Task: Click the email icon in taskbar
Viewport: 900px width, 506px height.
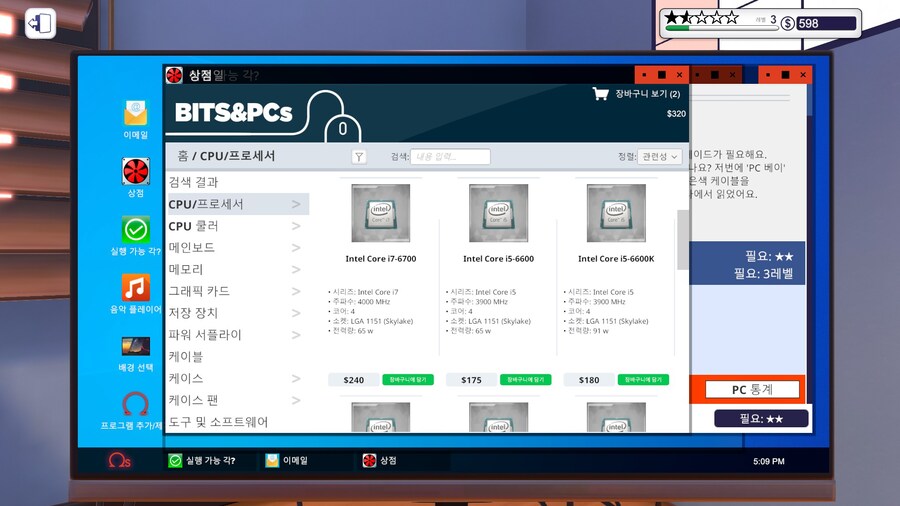Action: [272, 461]
